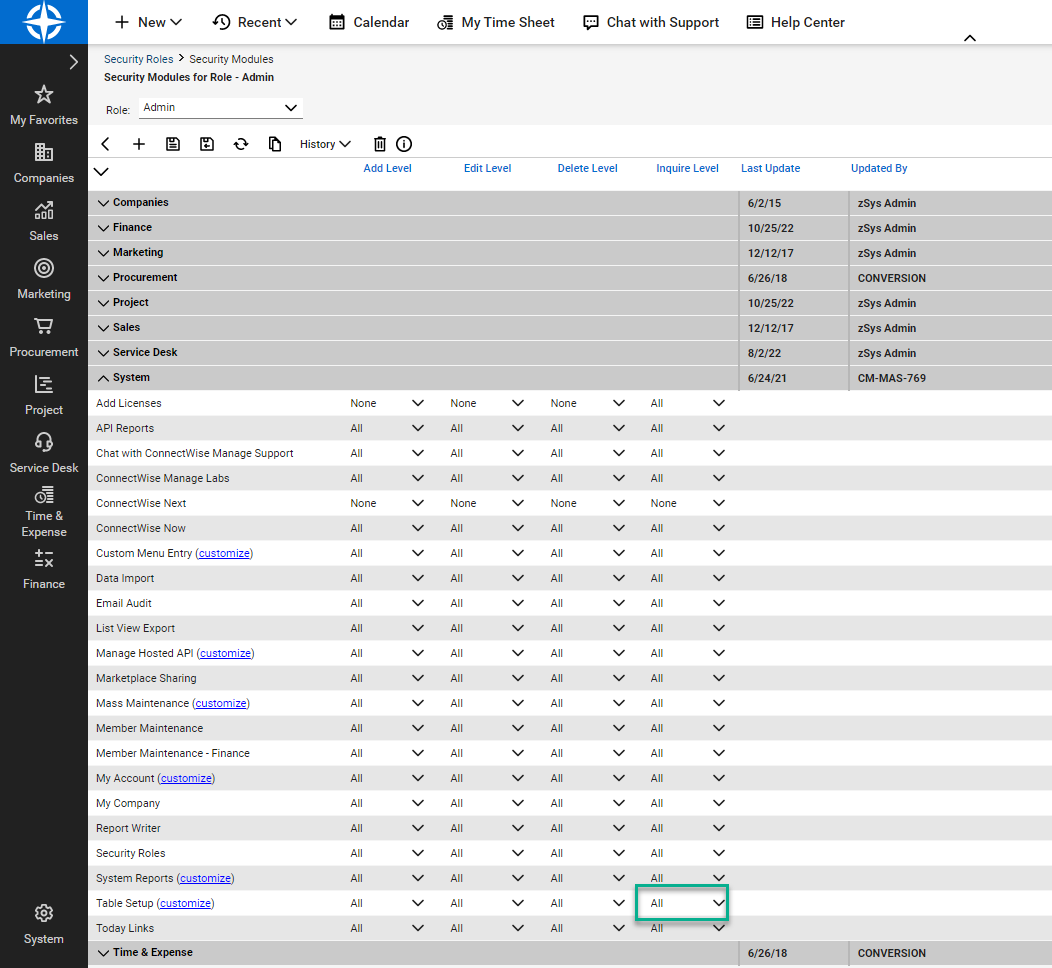Expand the Finance module group
The width and height of the screenshot is (1052, 968).
[103, 228]
